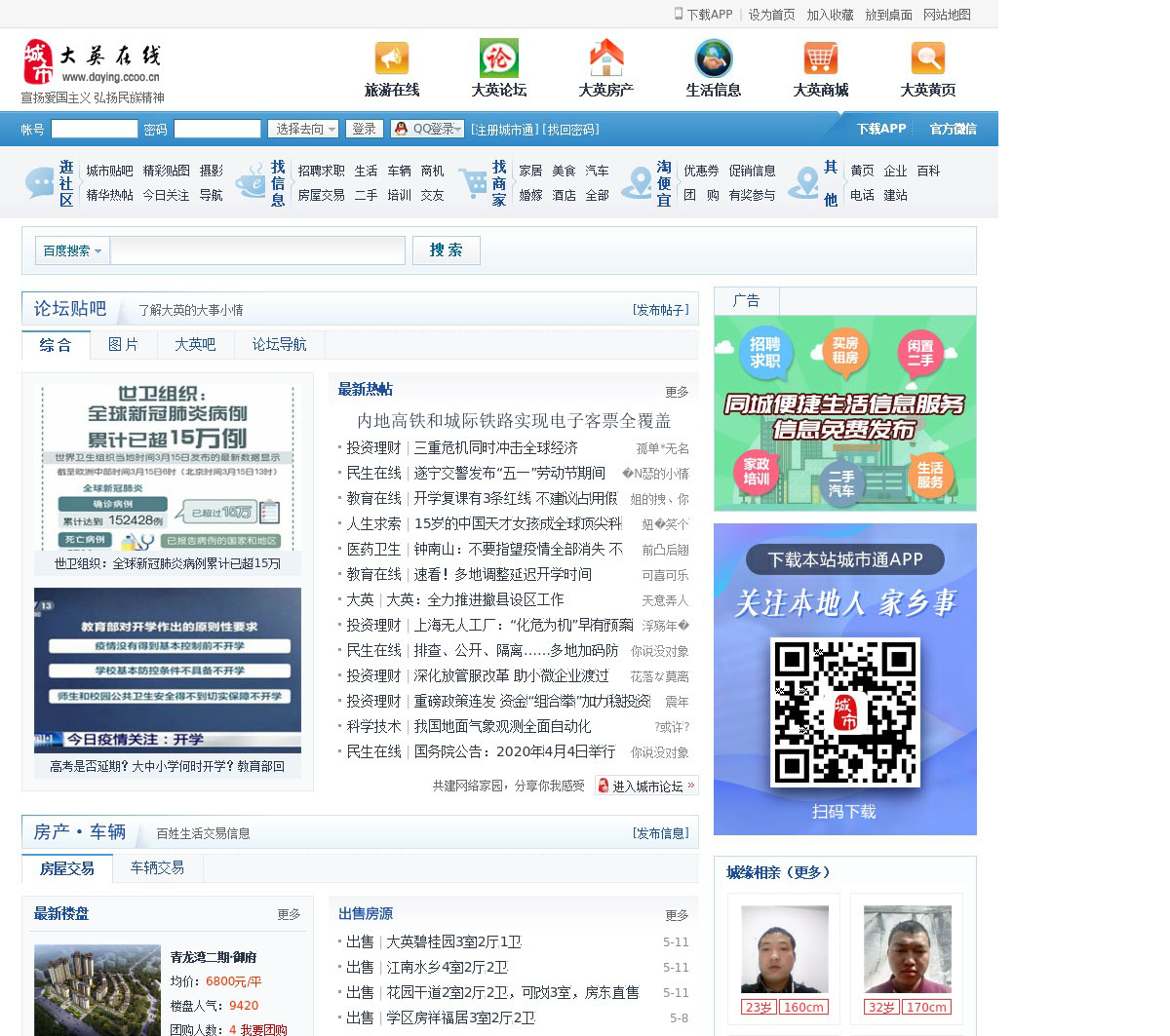Viewport: 1170px width, 1036px height.
Task: Click the 官方微信 link
Action: (953, 129)
